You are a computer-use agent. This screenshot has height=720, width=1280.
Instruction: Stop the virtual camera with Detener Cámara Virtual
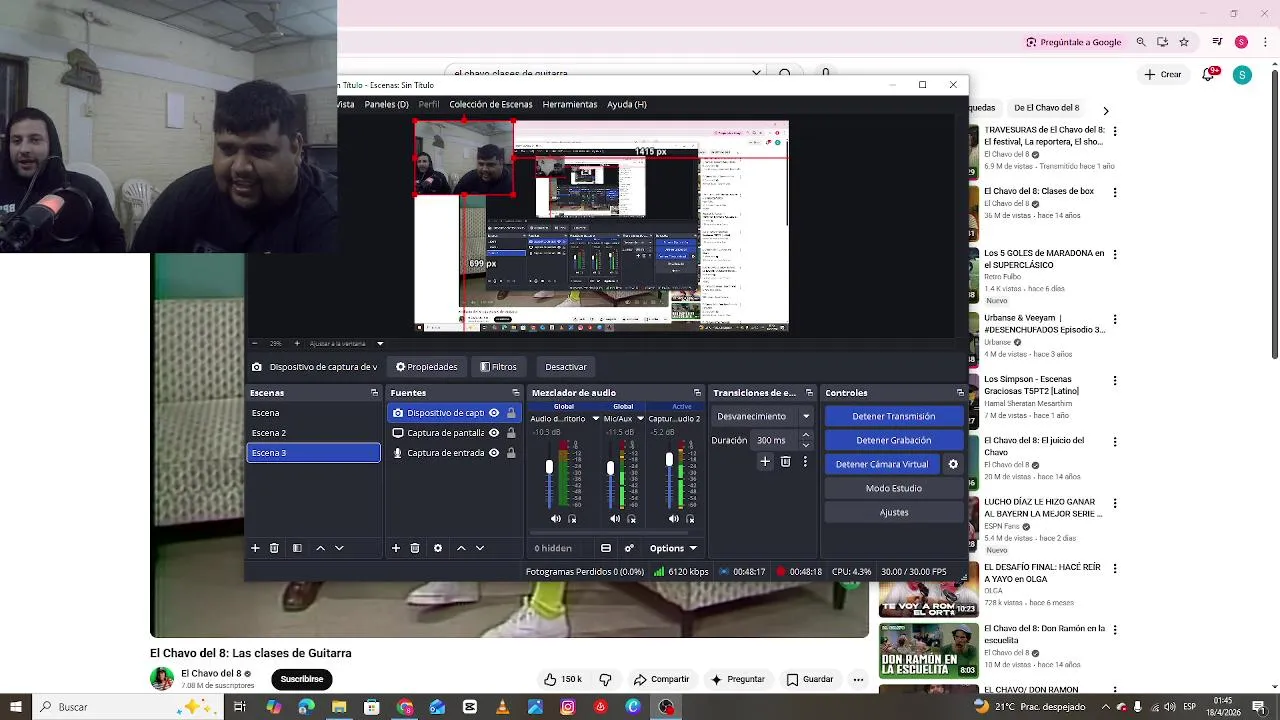(x=882, y=464)
